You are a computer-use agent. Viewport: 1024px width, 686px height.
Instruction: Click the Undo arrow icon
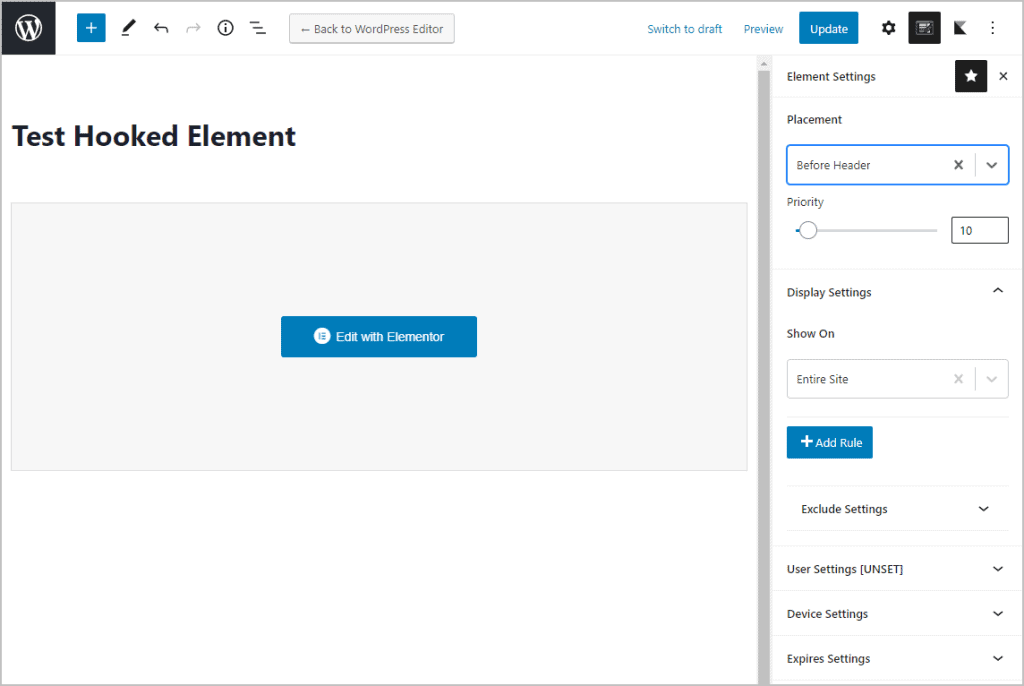(161, 28)
